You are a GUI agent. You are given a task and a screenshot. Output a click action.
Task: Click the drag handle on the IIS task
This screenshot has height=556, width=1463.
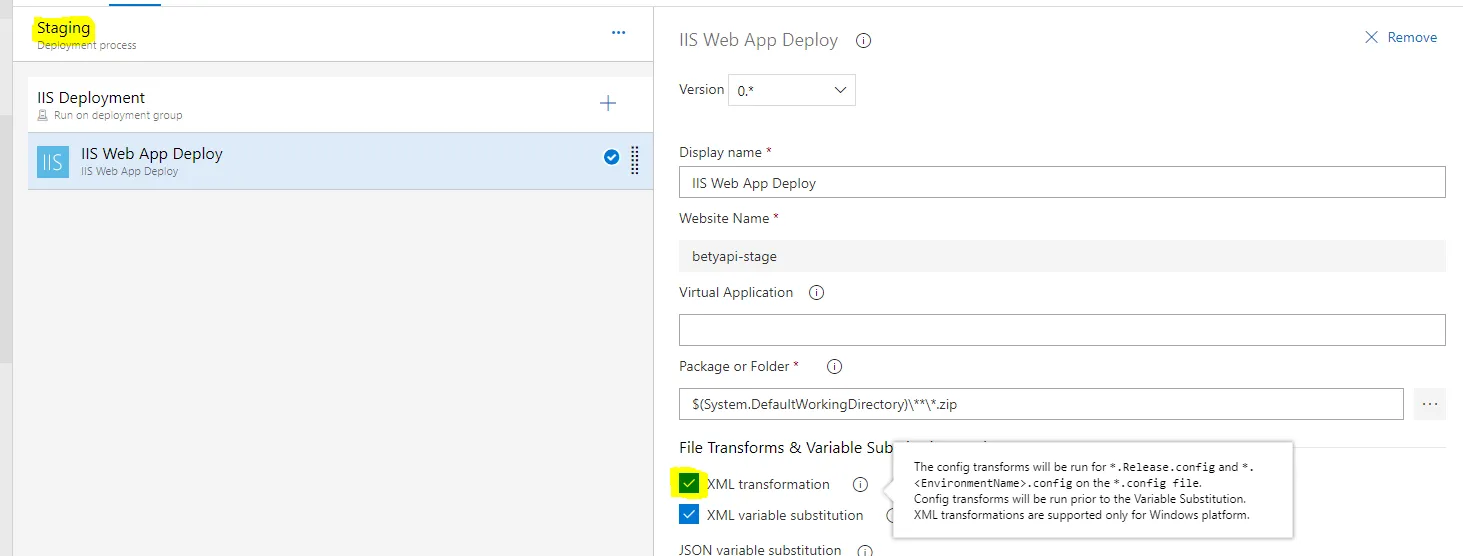click(x=635, y=160)
